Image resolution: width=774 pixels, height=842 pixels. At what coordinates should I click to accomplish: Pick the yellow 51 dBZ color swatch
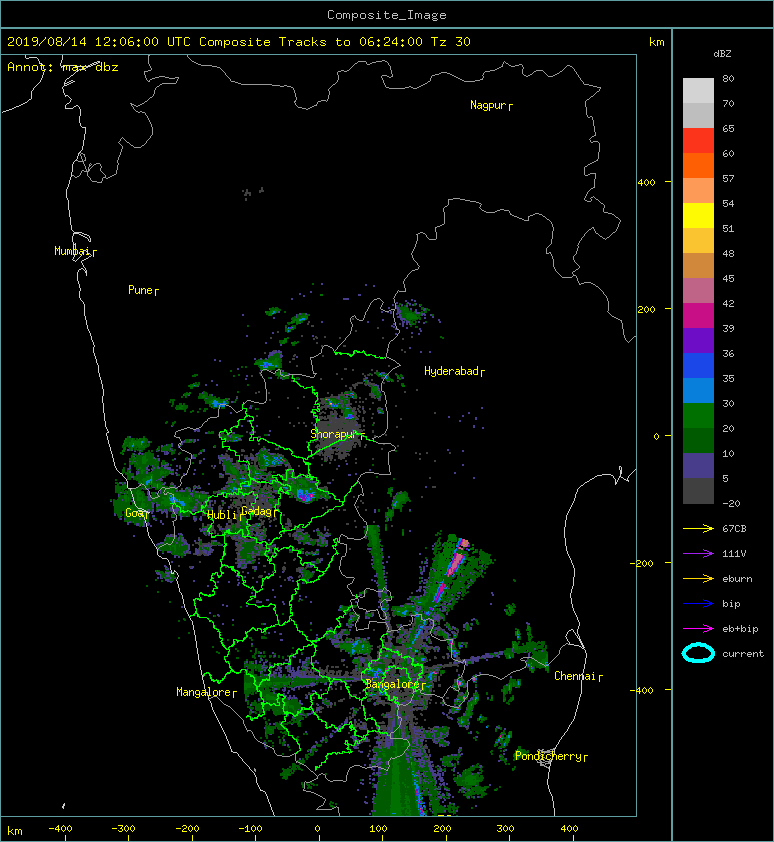coord(698,215)
